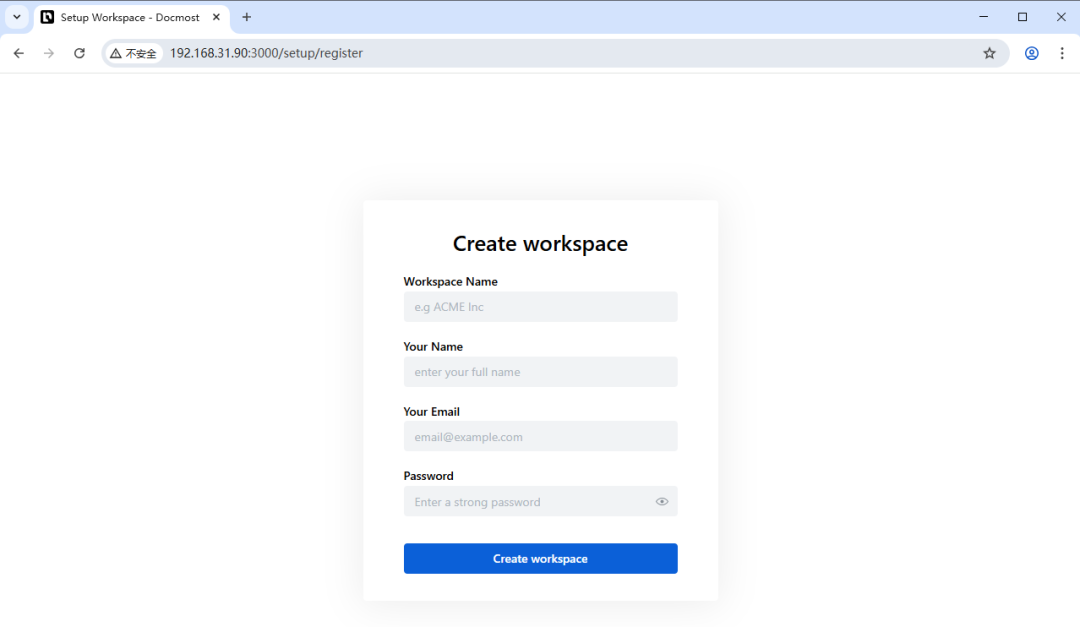The height and width of the screenshot is (627, 1080).
Task: Open the Chrome profile icon
Action: (1031, 53)
